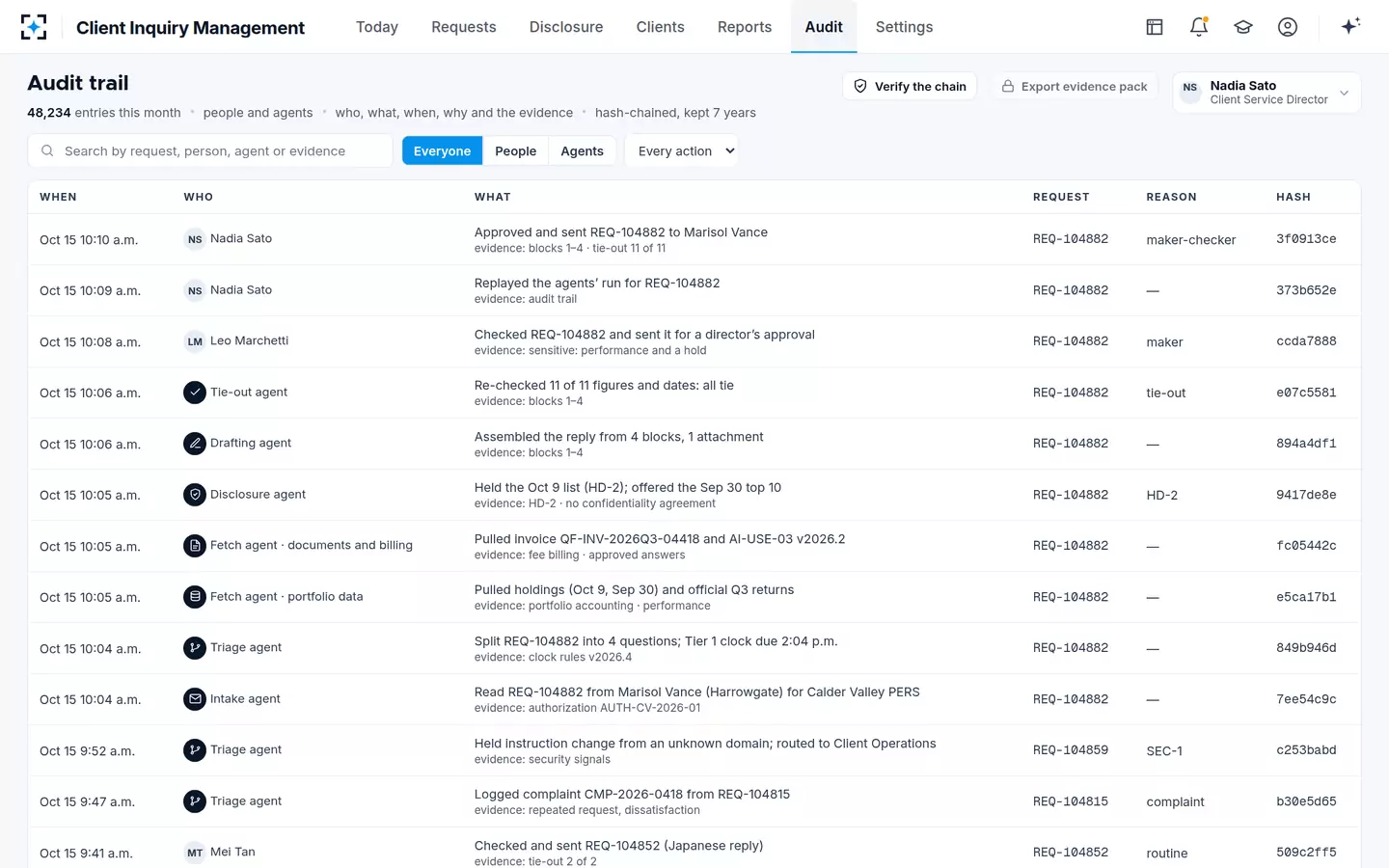Select the Audit tab
The image size is (1389, 868).
coord(824,27)
